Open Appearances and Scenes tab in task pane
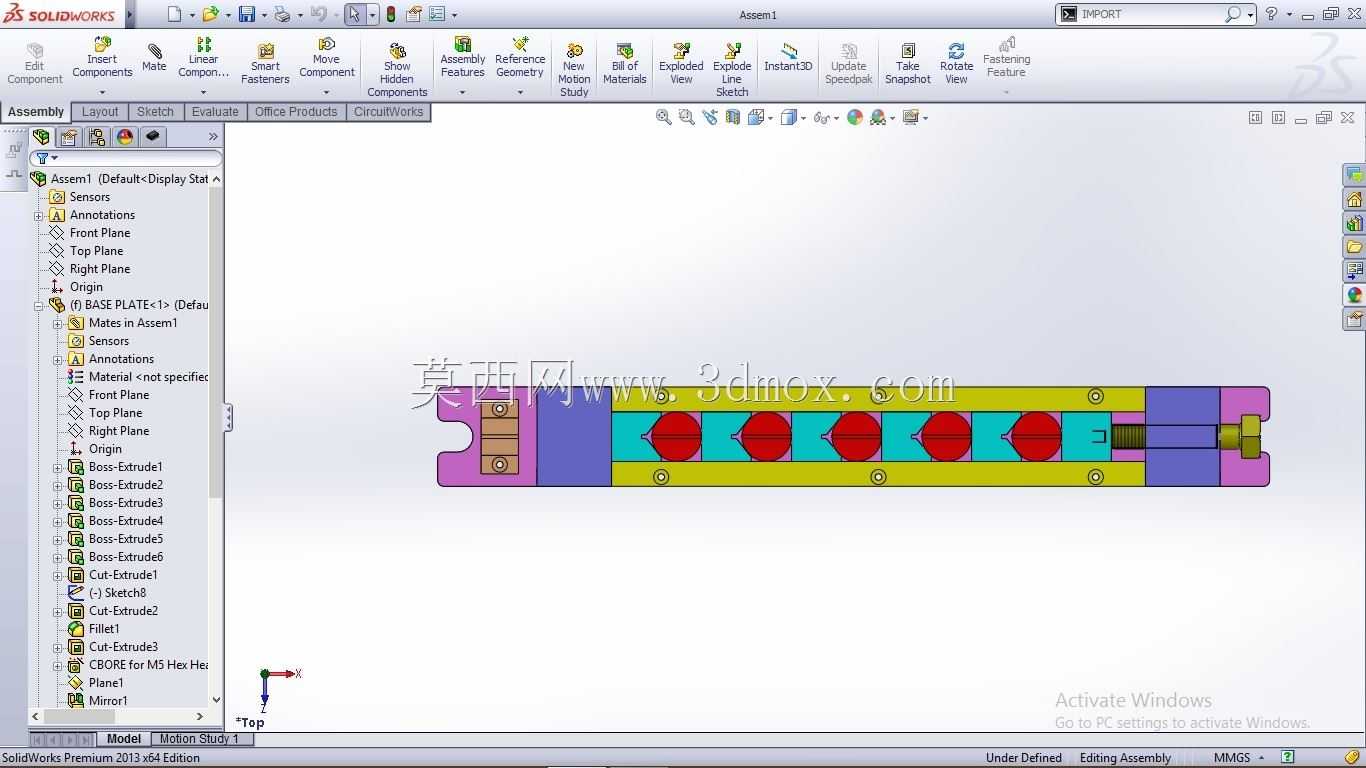This screenshot has width=1366, height=768. 1354,295
